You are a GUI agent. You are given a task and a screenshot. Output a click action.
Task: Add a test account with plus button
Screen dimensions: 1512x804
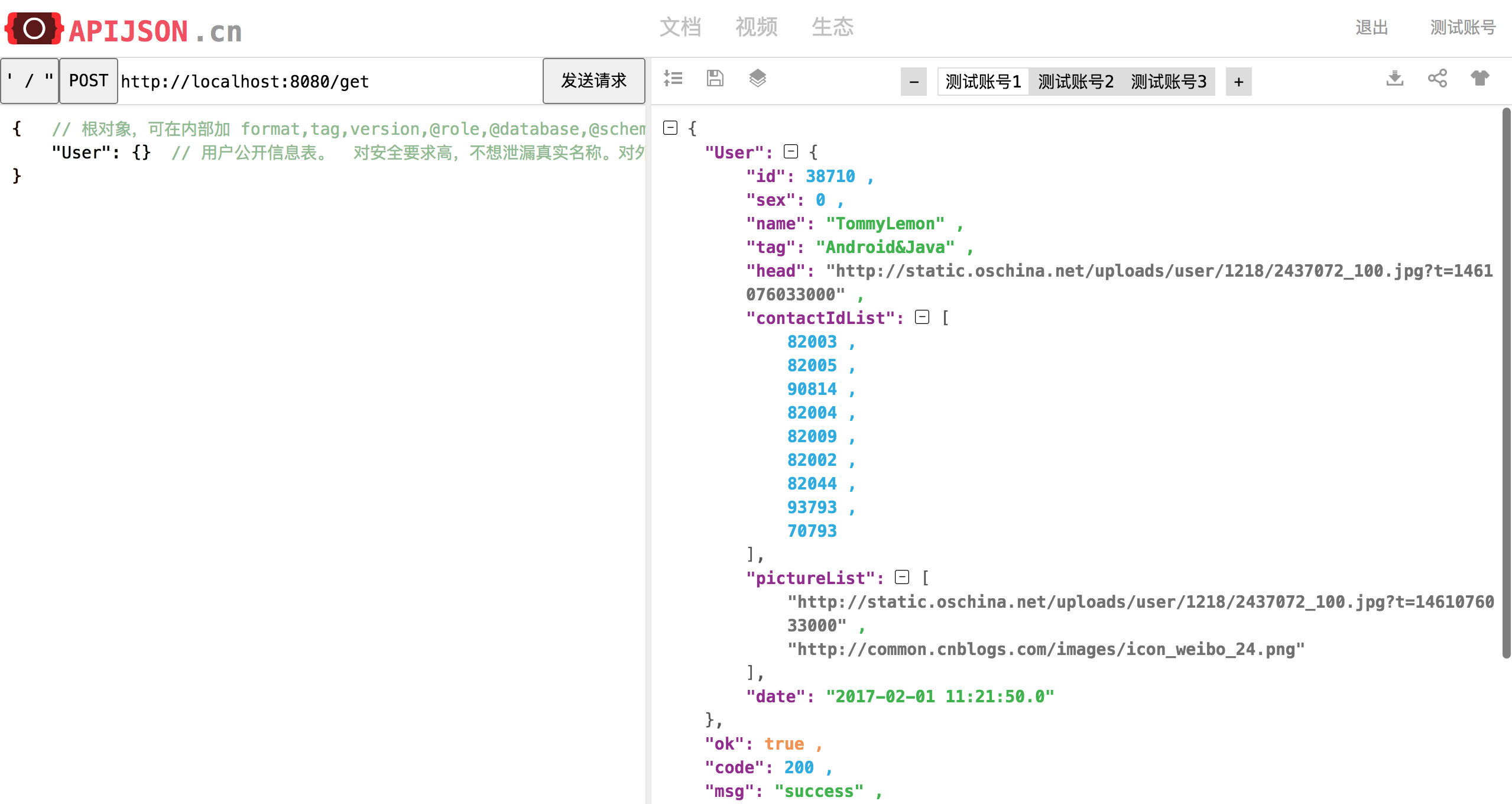click(x=1239, y=82)
